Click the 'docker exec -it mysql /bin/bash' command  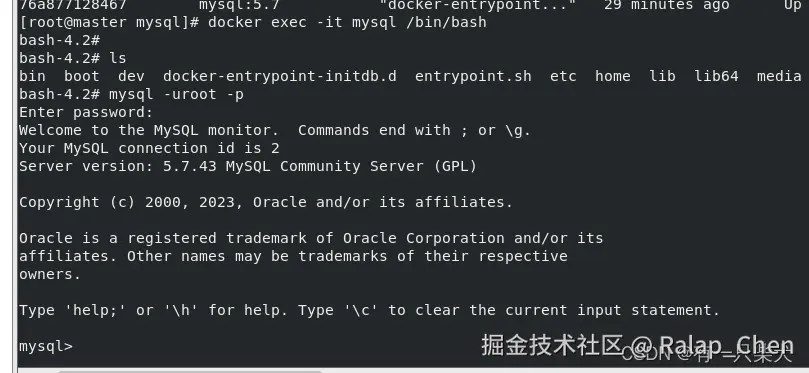point(347,23)
